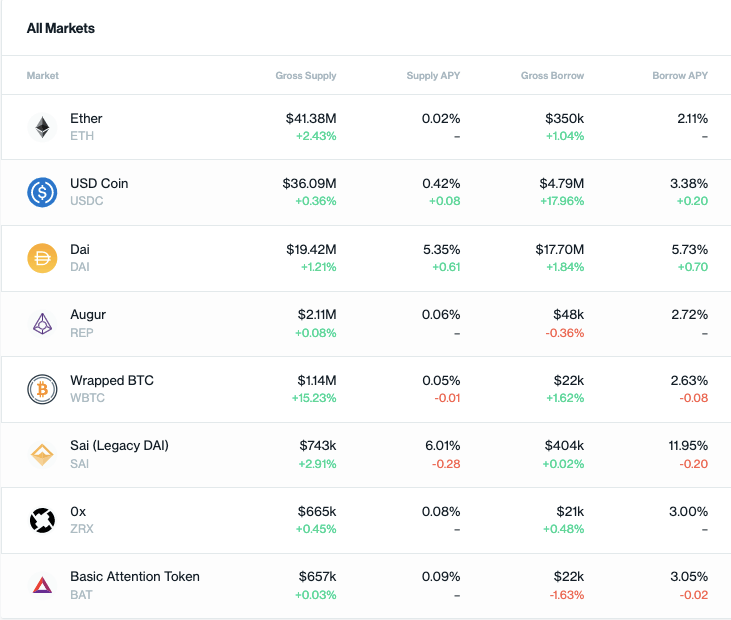Sort by Supply APY column header
Viewport: 731px width, 620px height.
433,76
